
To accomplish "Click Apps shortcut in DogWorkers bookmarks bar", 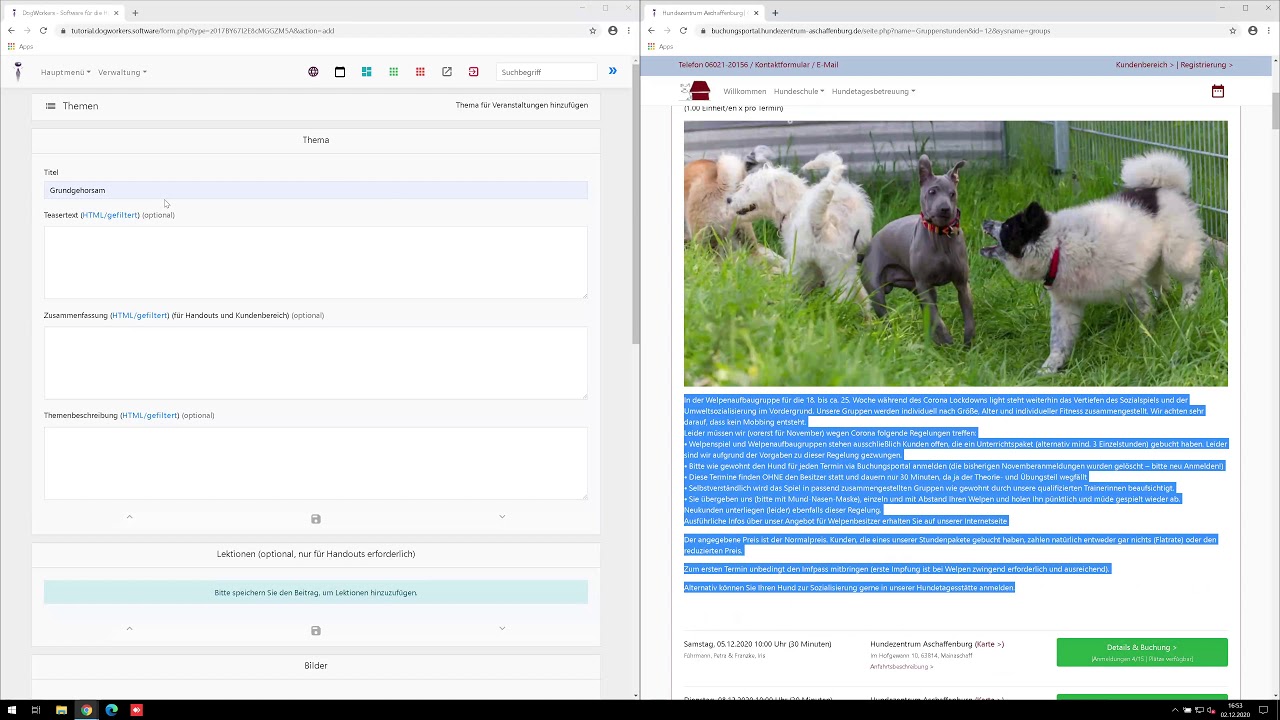I will [x=20, y=47].
